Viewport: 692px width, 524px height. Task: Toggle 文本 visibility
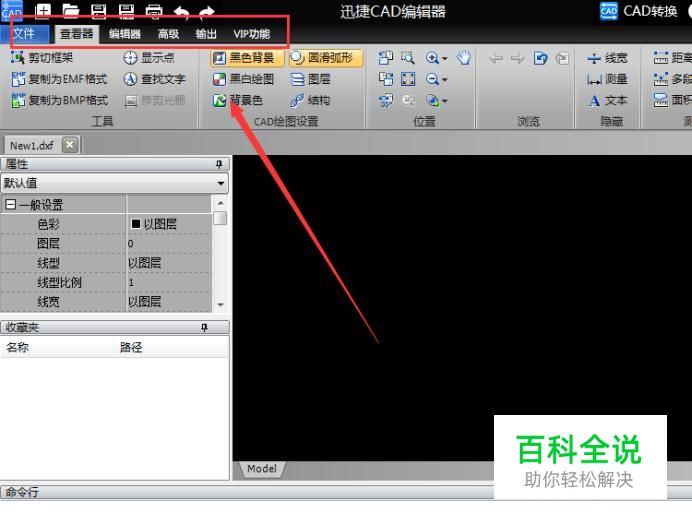[607, 100]
